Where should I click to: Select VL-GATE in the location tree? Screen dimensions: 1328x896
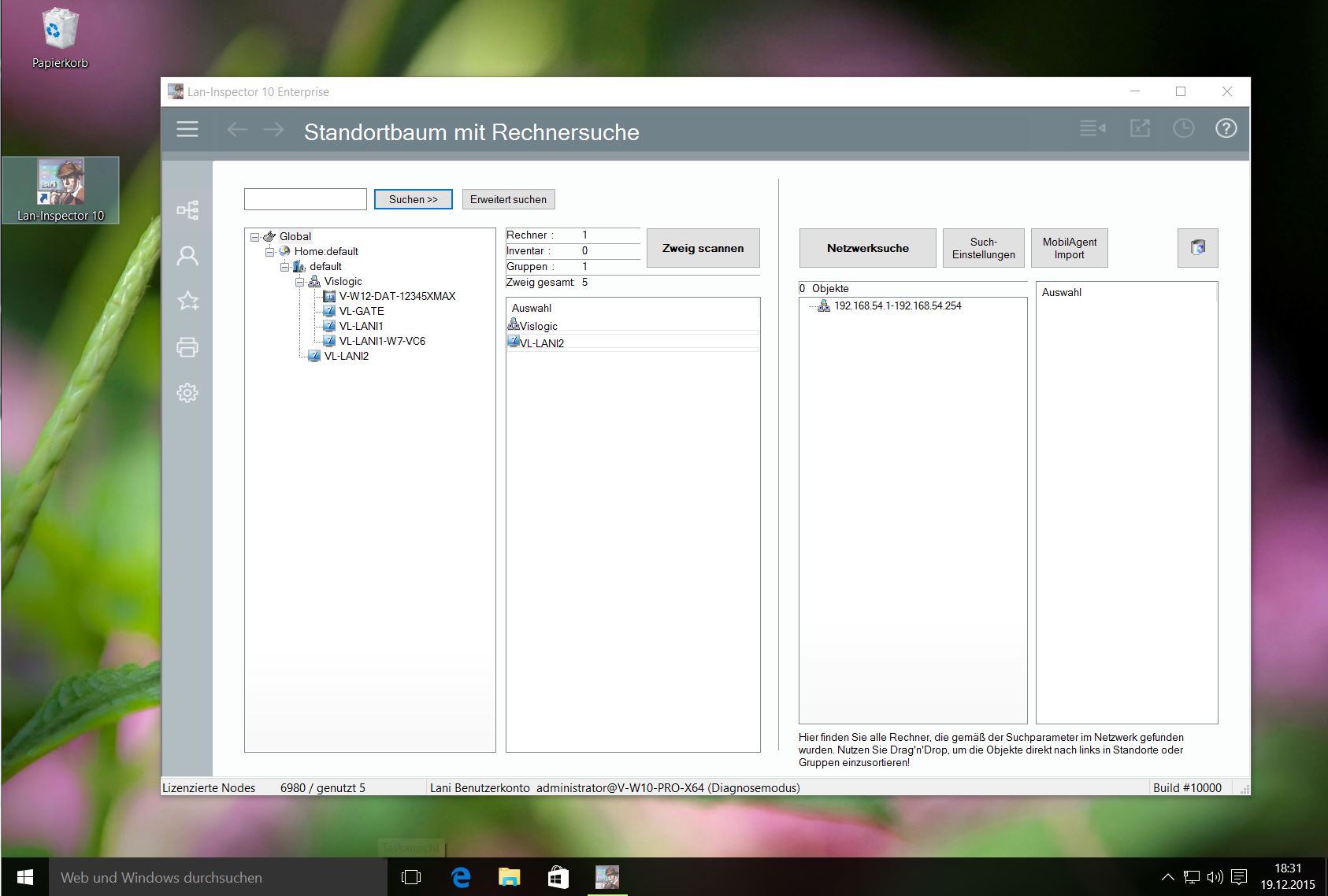[x=362, y=311]
